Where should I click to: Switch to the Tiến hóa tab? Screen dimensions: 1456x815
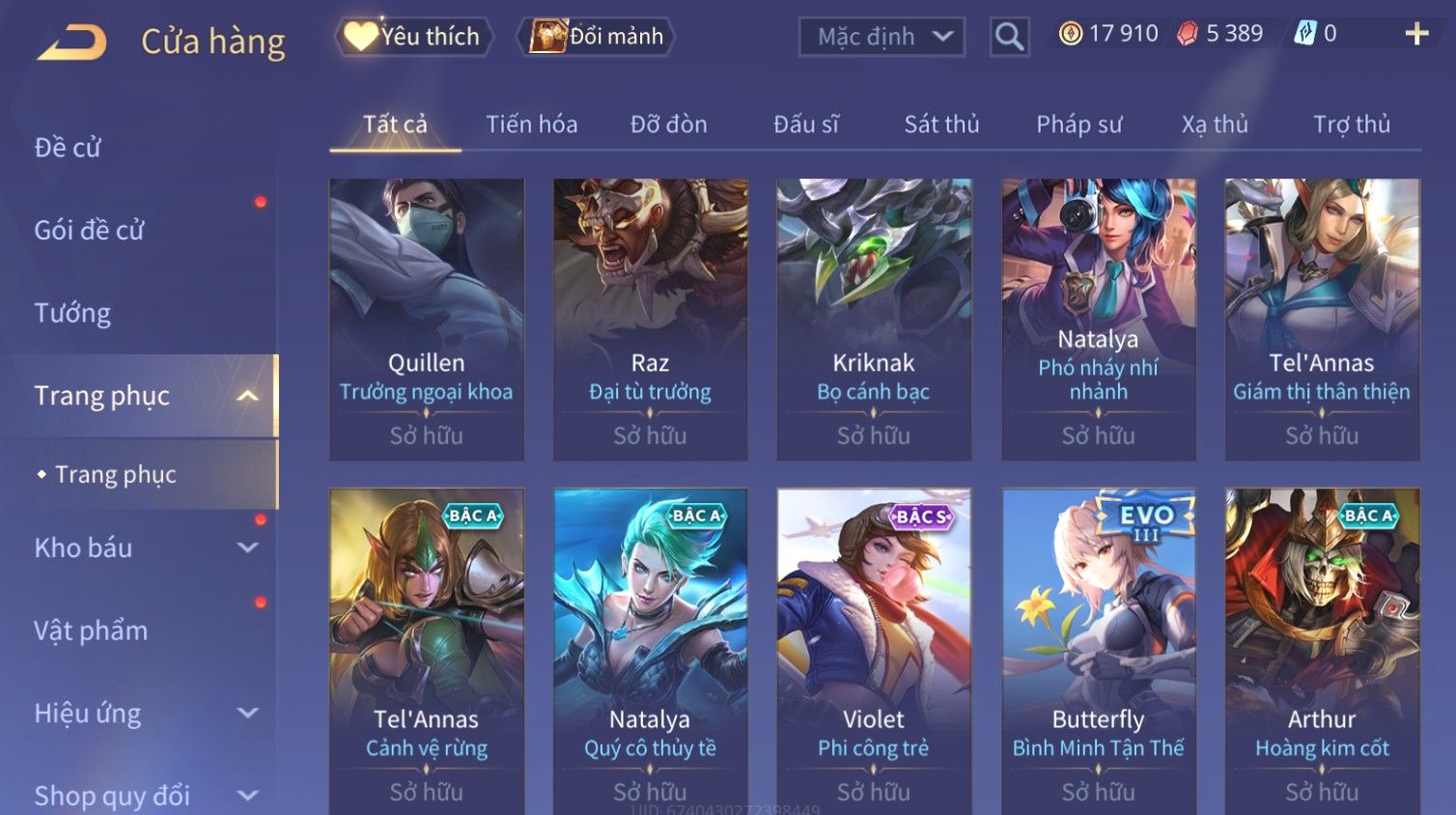531,125
